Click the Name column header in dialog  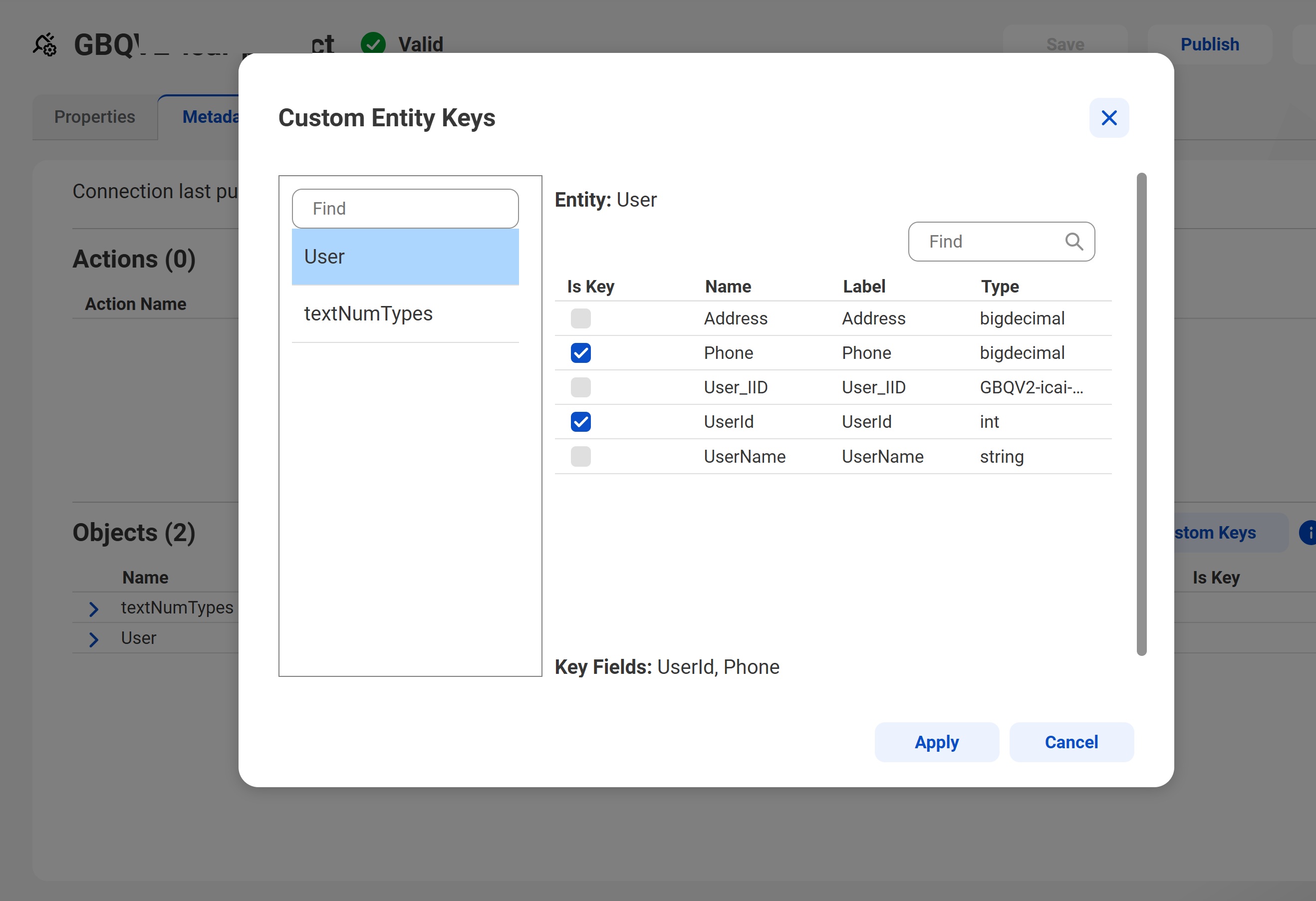(728, 287)
